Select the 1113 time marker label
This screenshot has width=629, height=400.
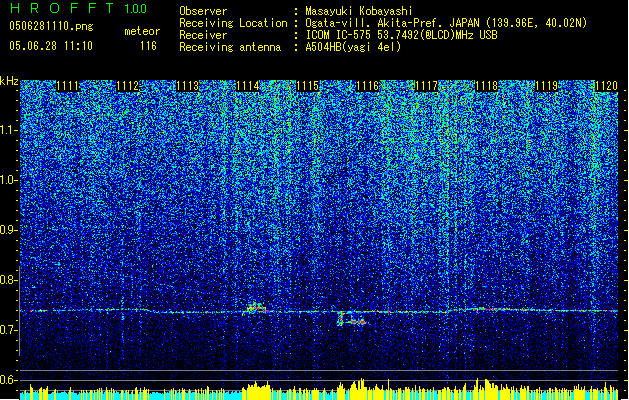click(x=187, y=86)
